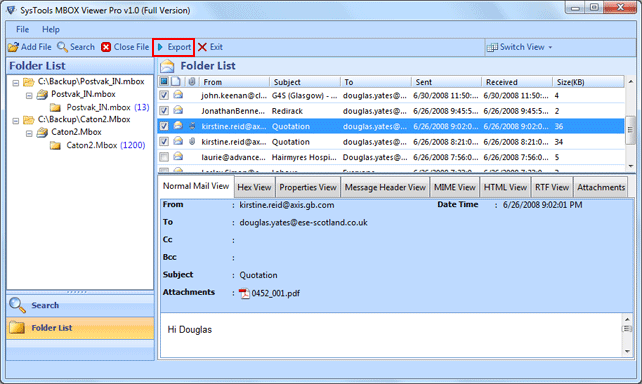
Task: Click the message body scrollbar down arrow
Action: (627, 351)
